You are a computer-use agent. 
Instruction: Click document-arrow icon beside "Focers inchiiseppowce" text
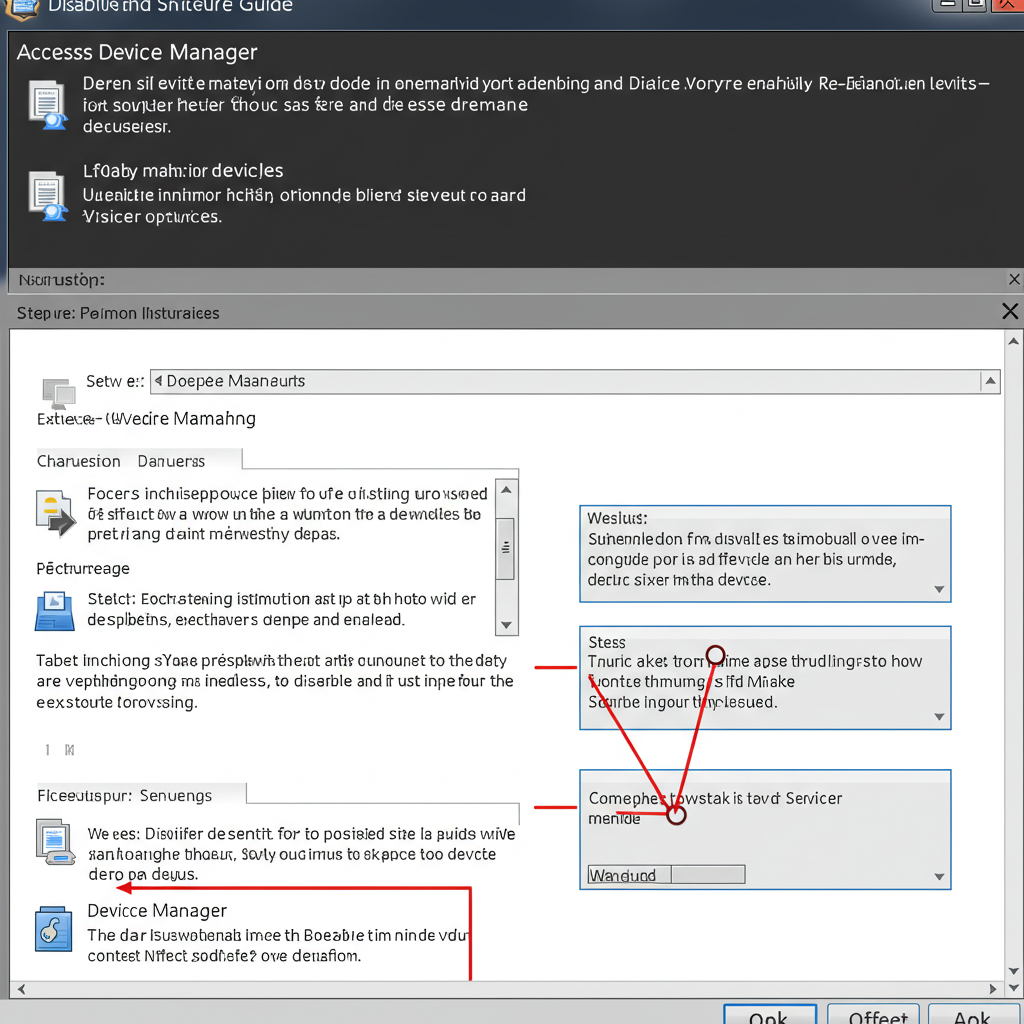(56, 513)
